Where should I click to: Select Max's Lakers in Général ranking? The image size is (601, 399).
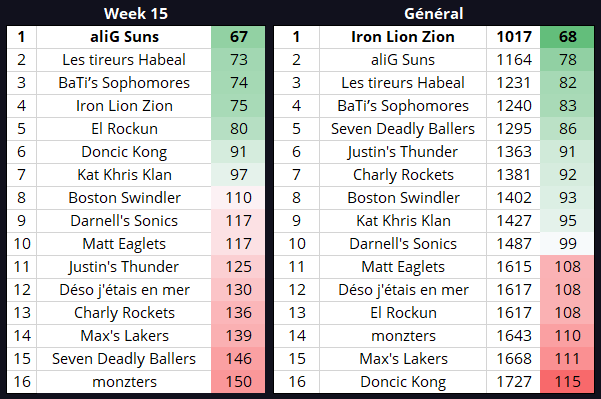tap(403, 359)
